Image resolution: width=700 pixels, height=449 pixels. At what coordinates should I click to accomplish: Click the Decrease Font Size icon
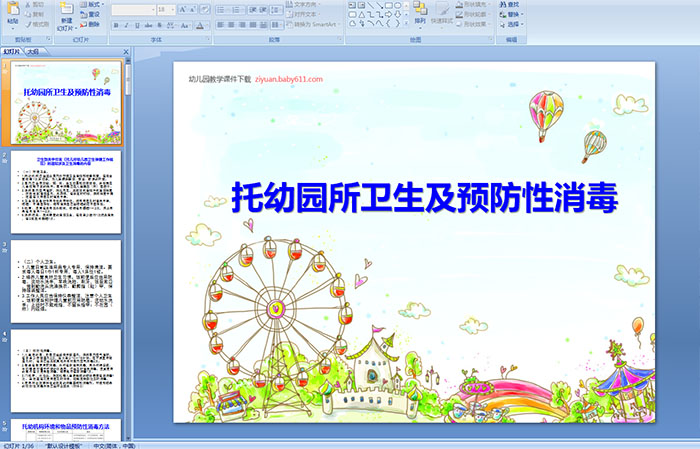click(x=192, y=9)
